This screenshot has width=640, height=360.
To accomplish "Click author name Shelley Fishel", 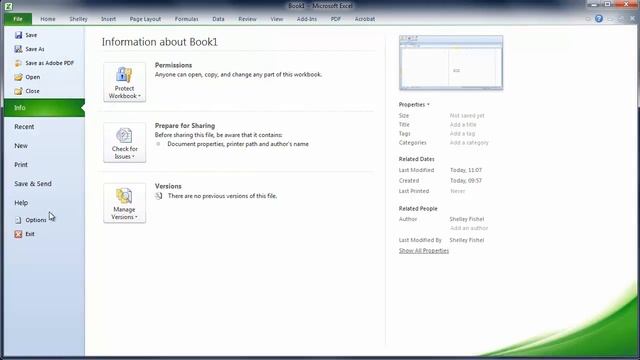I will coord(467,219).
